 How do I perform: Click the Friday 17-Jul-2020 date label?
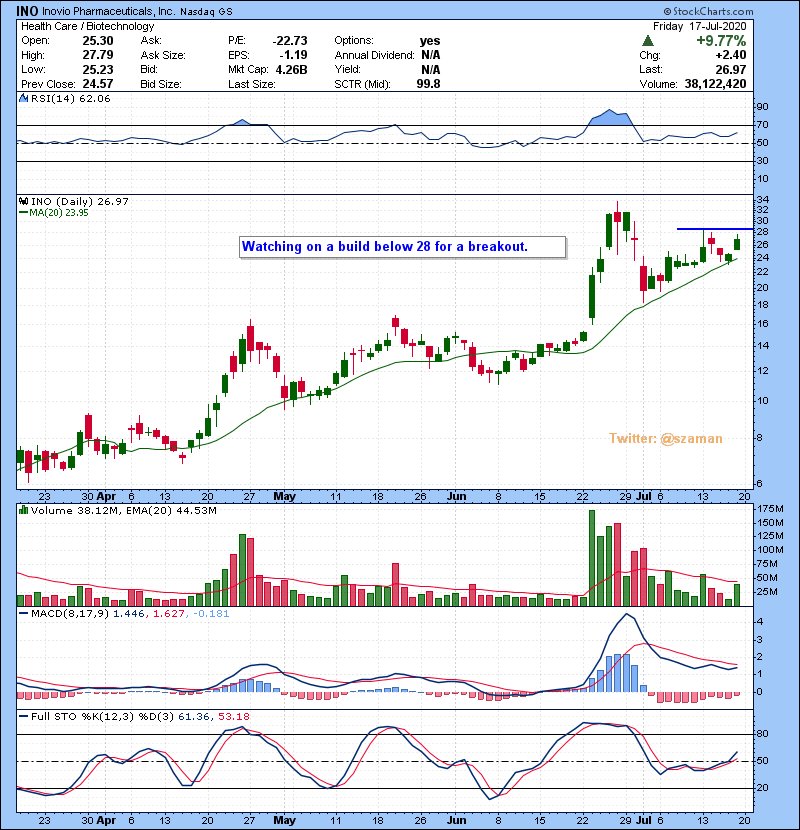699,26
